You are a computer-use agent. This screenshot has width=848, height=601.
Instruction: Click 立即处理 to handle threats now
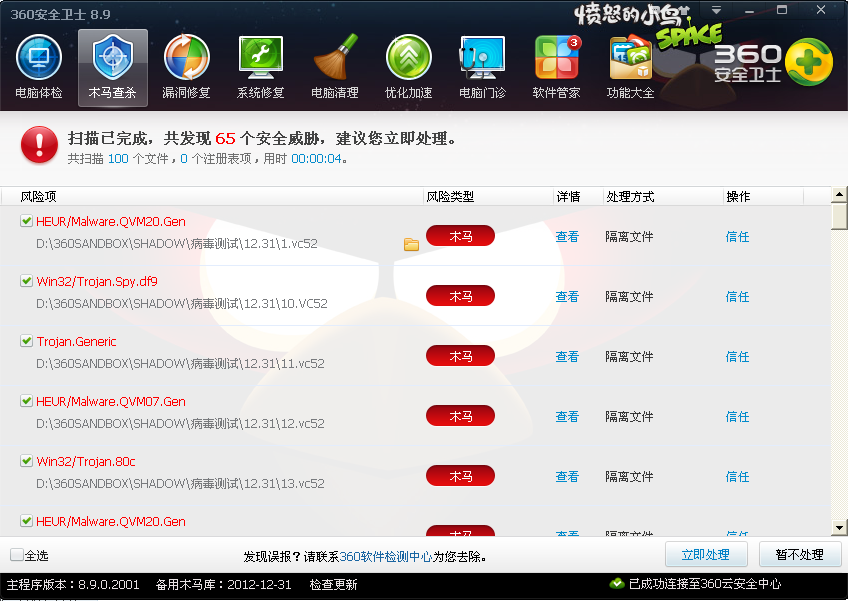706,554
